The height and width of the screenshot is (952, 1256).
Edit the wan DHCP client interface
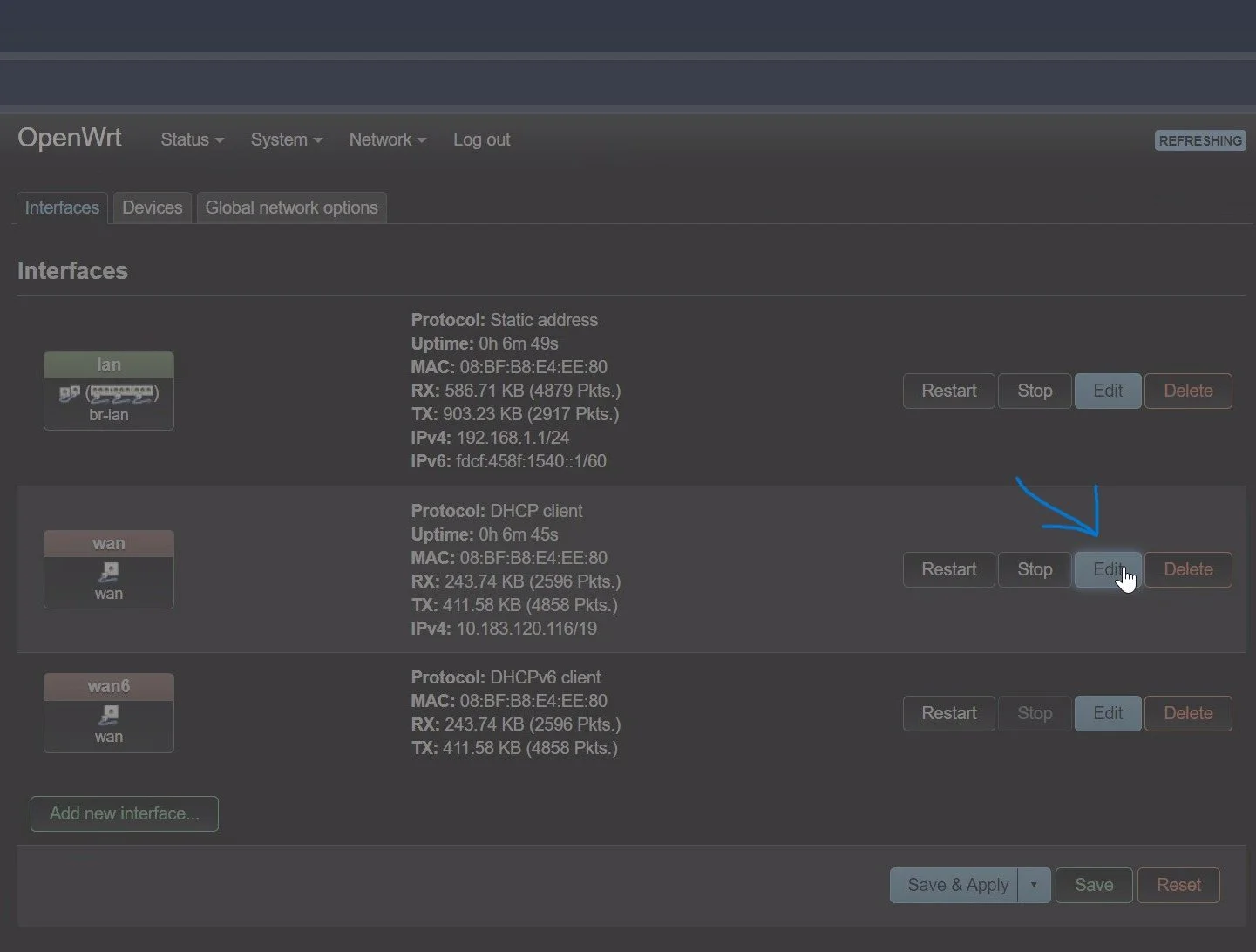1108,569
